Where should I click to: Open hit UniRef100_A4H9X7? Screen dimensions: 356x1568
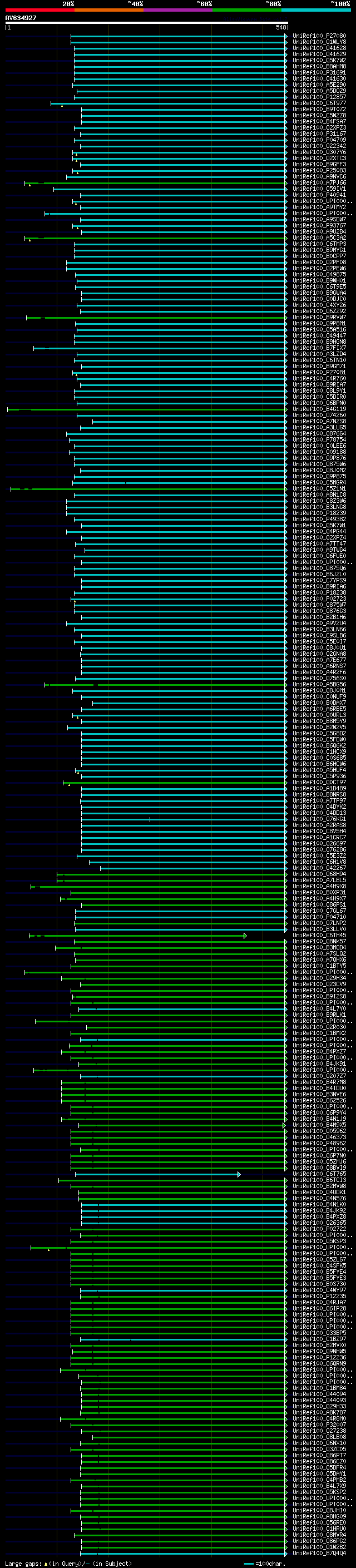tap(319, 899)
